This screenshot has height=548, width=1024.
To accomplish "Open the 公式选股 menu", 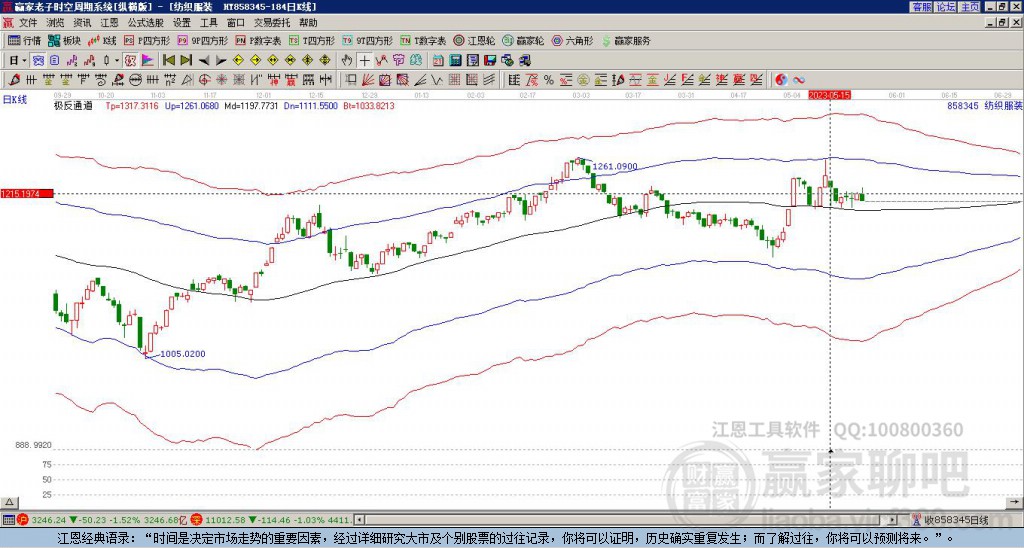I will click(146, 23).
